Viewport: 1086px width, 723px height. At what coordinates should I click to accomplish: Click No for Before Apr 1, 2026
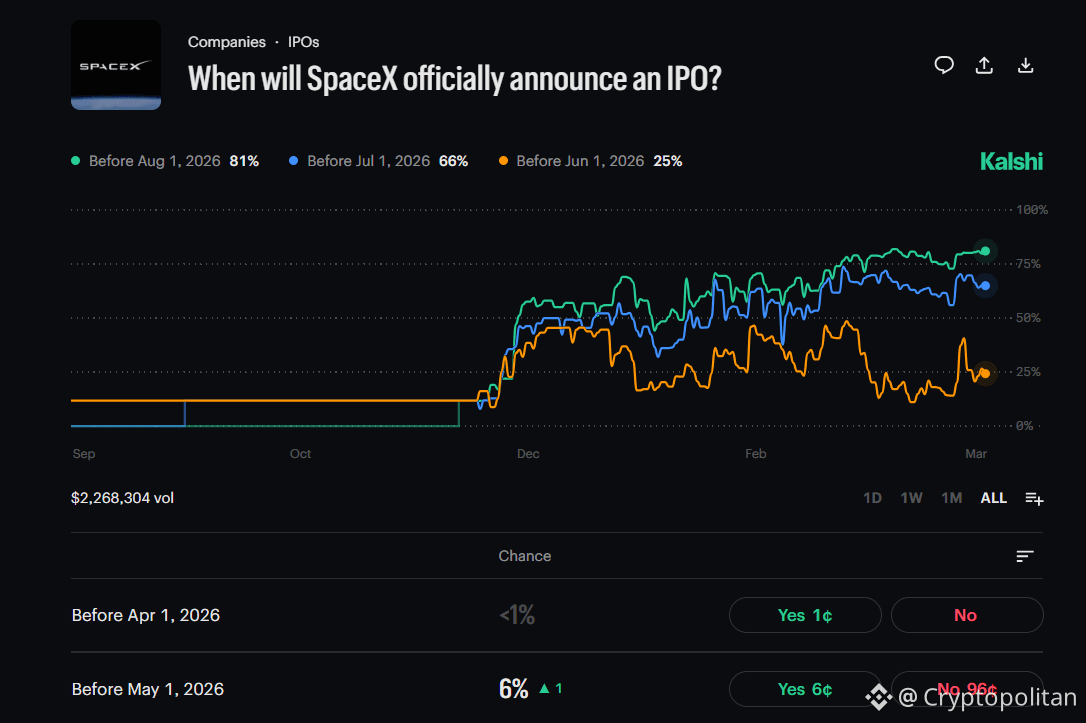pos(967,615)
